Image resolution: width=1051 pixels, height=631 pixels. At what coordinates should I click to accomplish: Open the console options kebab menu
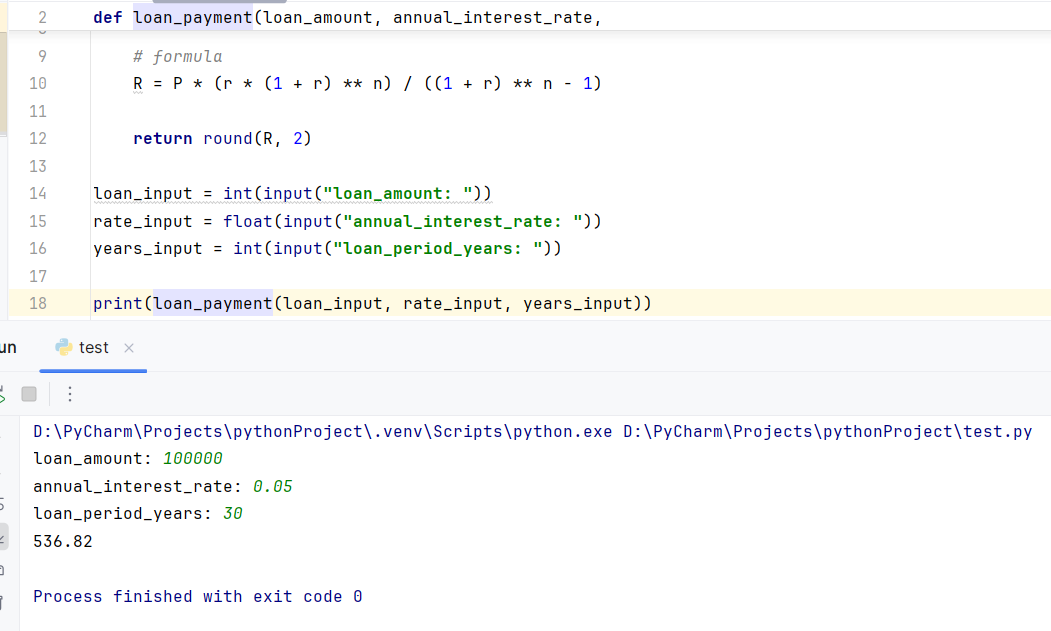[68, 393]
